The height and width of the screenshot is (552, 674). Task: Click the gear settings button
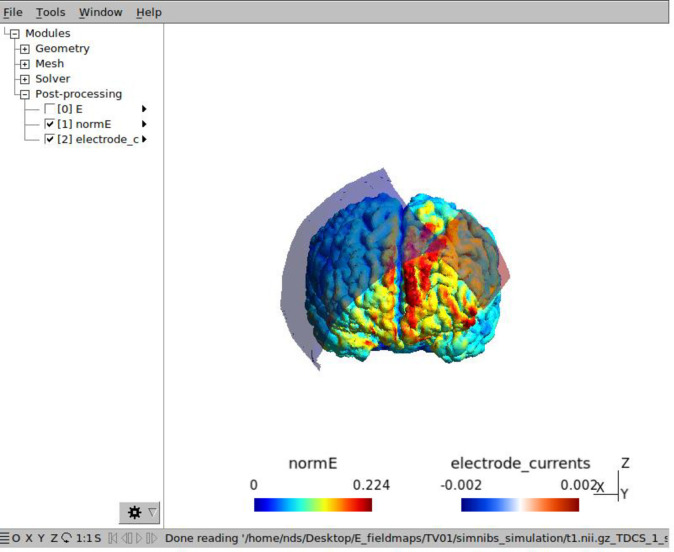pos(134,512)
